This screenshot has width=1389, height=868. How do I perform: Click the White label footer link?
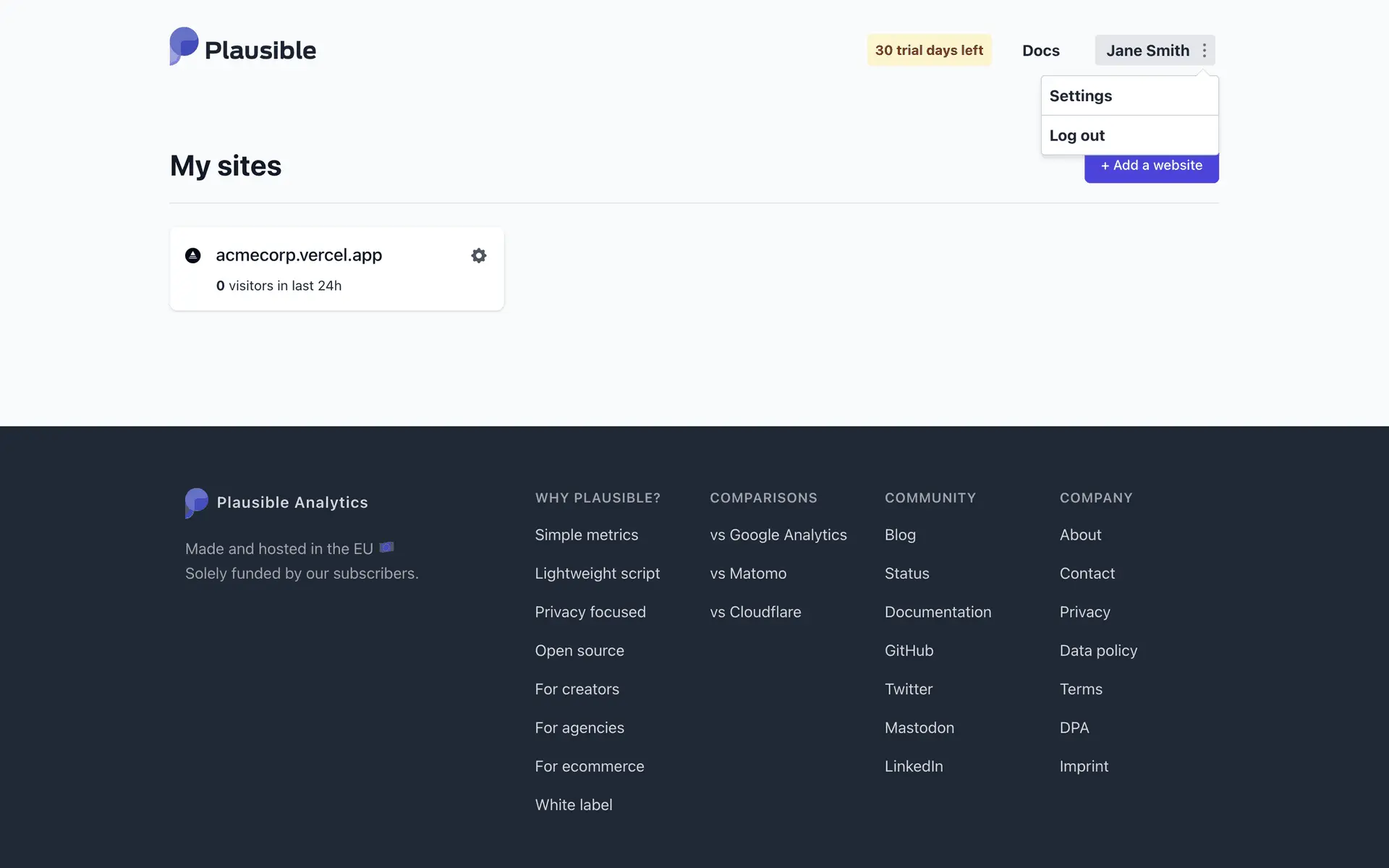click(573, 805)
